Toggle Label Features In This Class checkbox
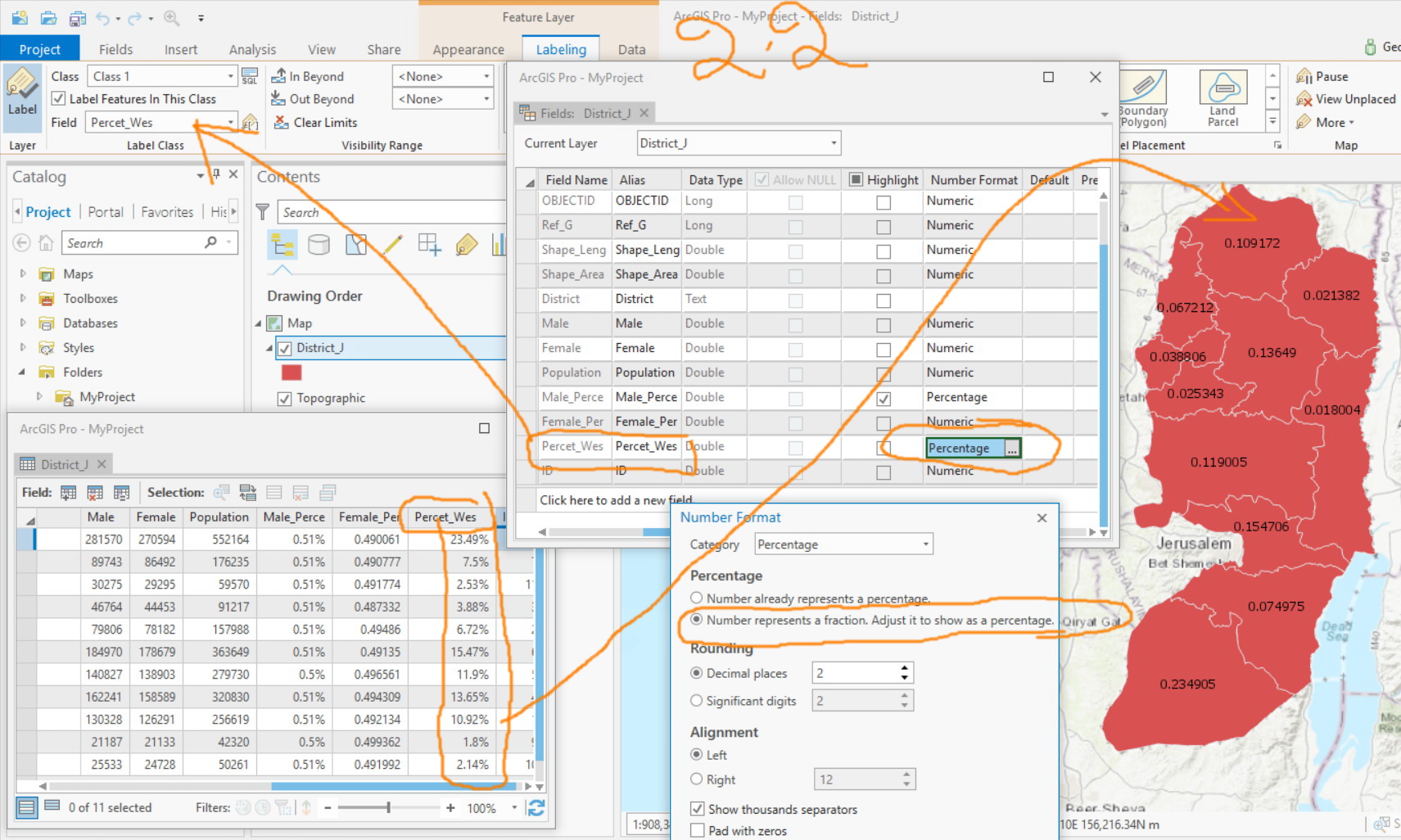The height and width of the screenshot is (840, 1401). click(x=58, y=99)
